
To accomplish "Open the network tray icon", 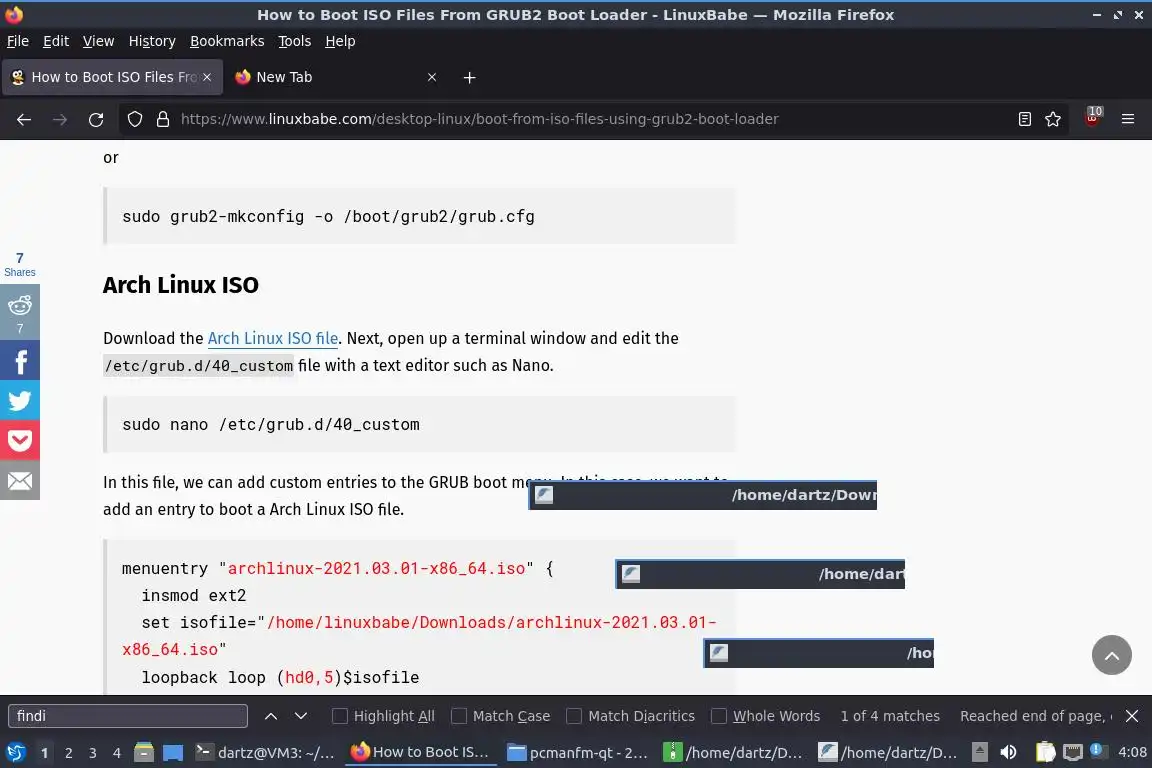I will [1073, 752].
